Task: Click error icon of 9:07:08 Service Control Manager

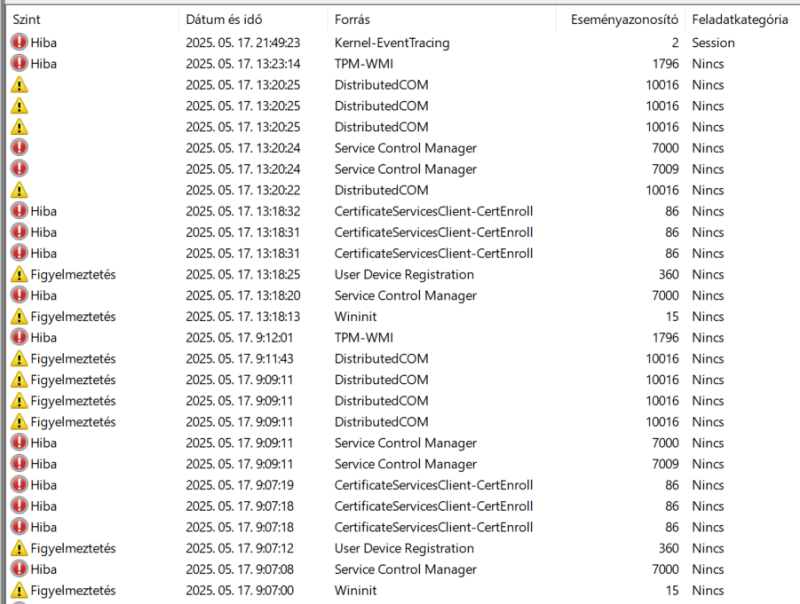Action: tap(19, 569)
